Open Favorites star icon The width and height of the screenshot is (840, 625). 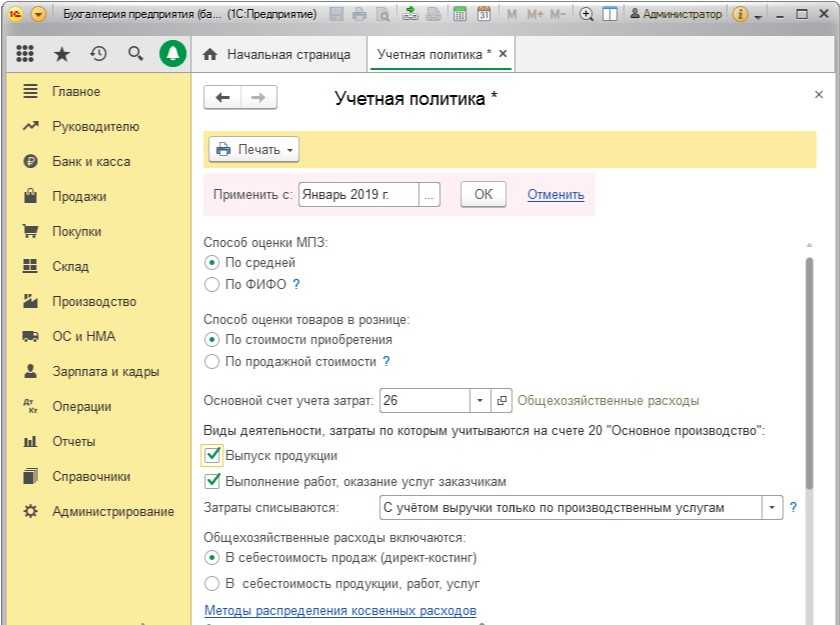pos(62,55)
